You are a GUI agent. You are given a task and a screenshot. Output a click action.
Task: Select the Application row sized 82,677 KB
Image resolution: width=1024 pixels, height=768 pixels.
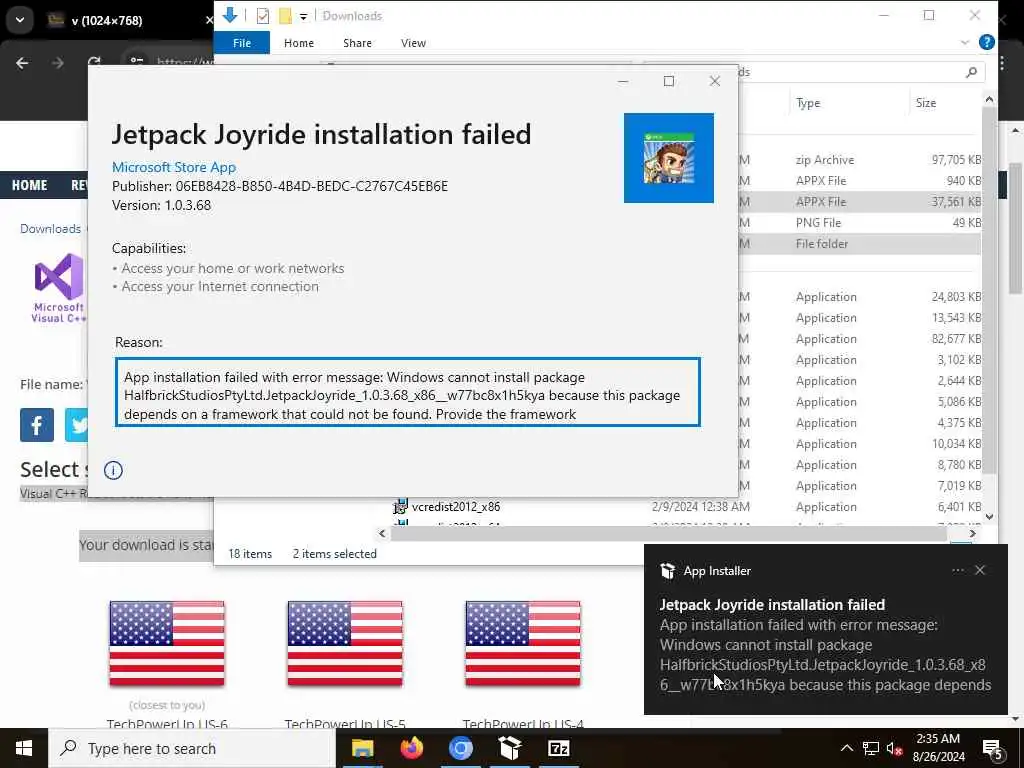pos(859,339)
